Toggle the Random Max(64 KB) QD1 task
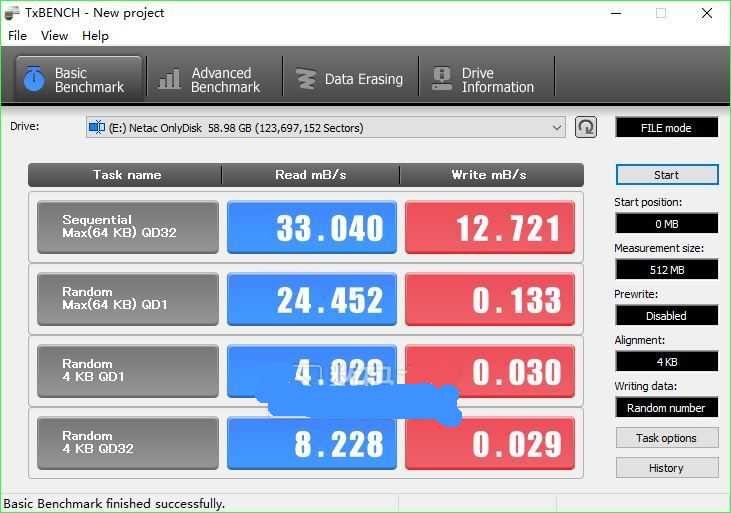Image resolution: width=731 pixels, height=513 pixels. [x=127, y=299]
